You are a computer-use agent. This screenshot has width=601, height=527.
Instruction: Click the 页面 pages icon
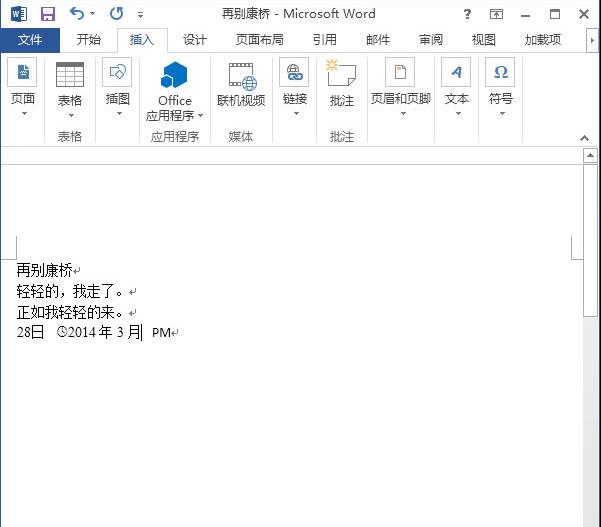[23, 72]
